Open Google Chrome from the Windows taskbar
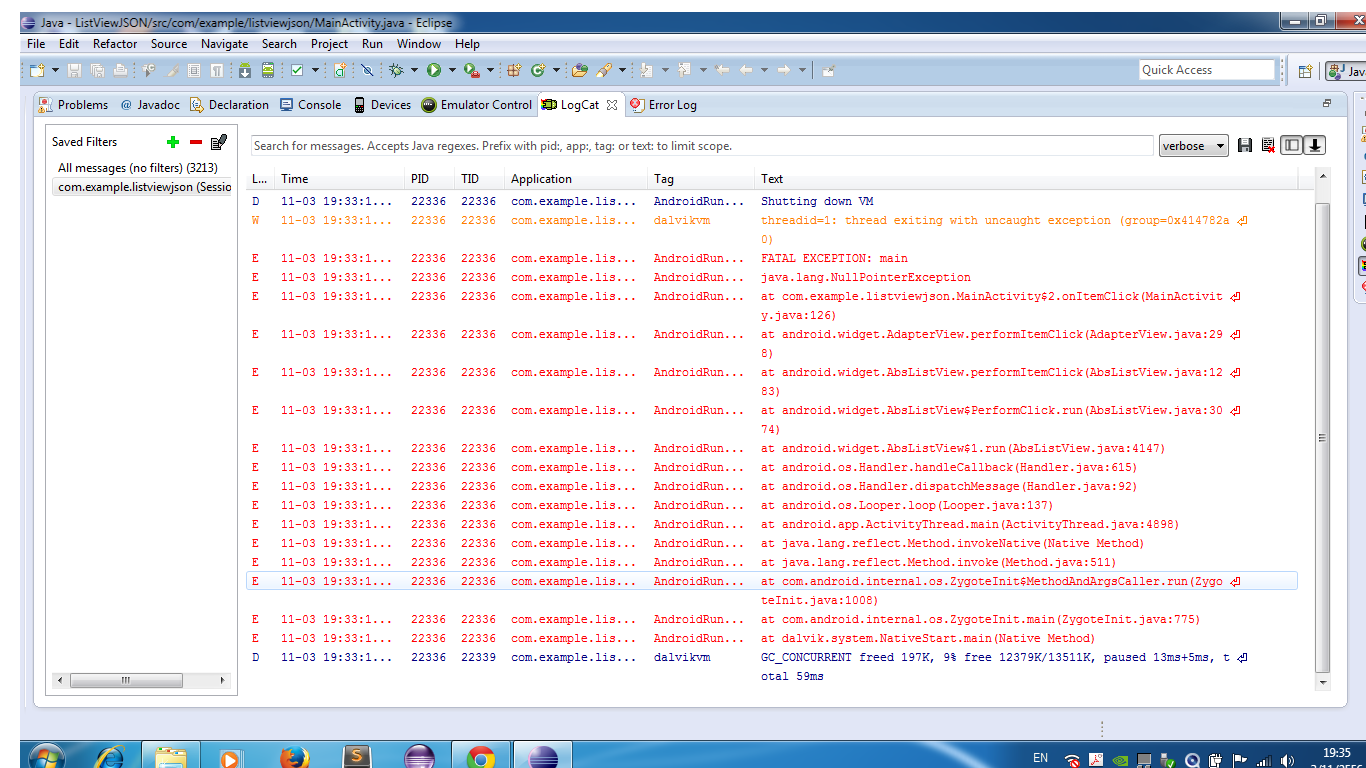 480,758
